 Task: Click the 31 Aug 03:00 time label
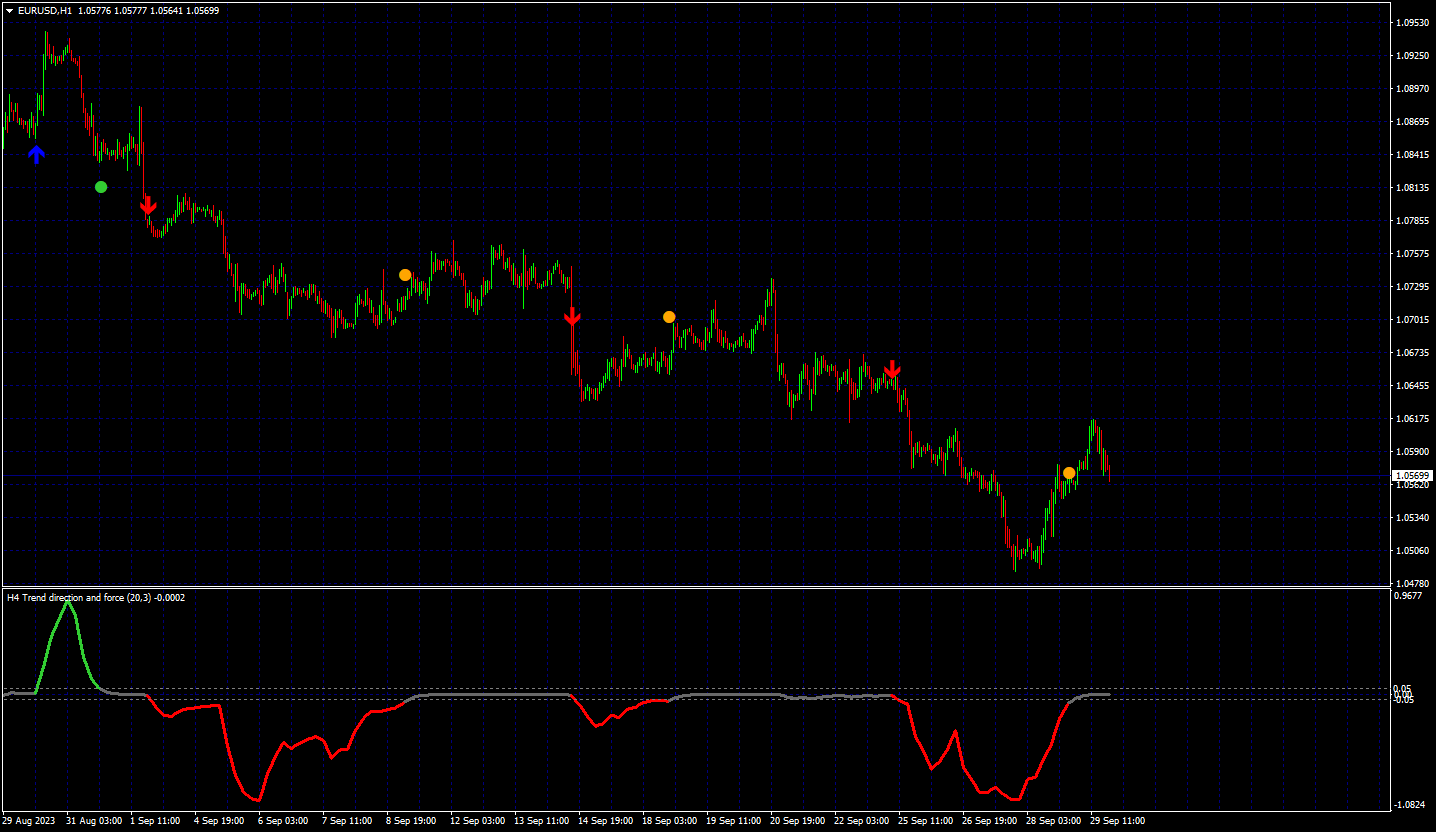[94, 820]
